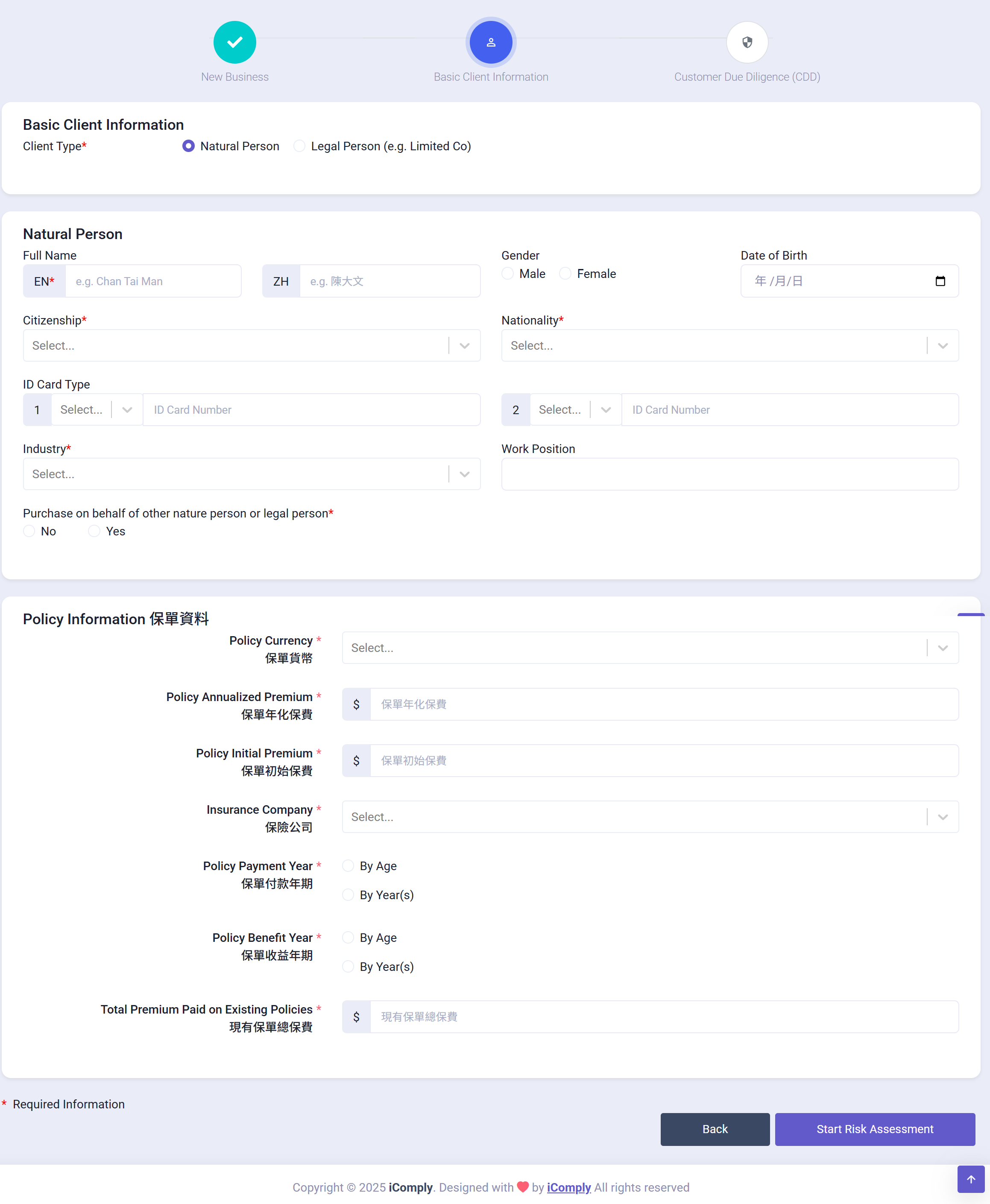Focus the English full name field

pos(153,281)
